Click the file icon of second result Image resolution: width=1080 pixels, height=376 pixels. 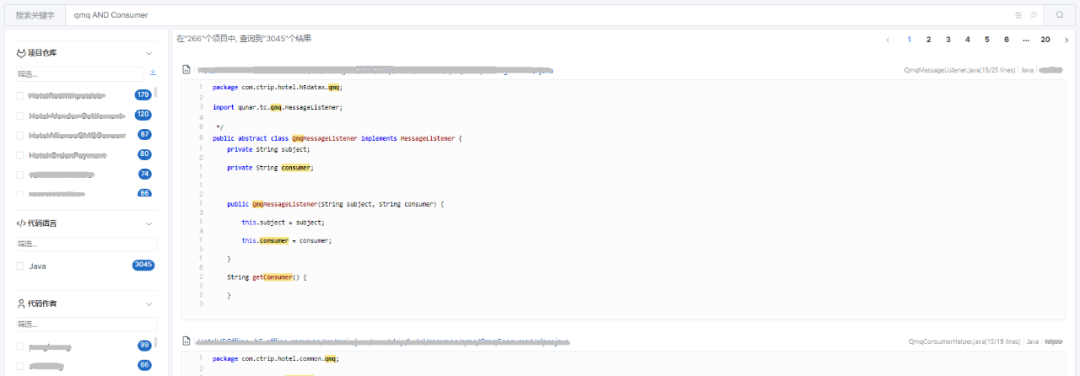pos(186,341)
